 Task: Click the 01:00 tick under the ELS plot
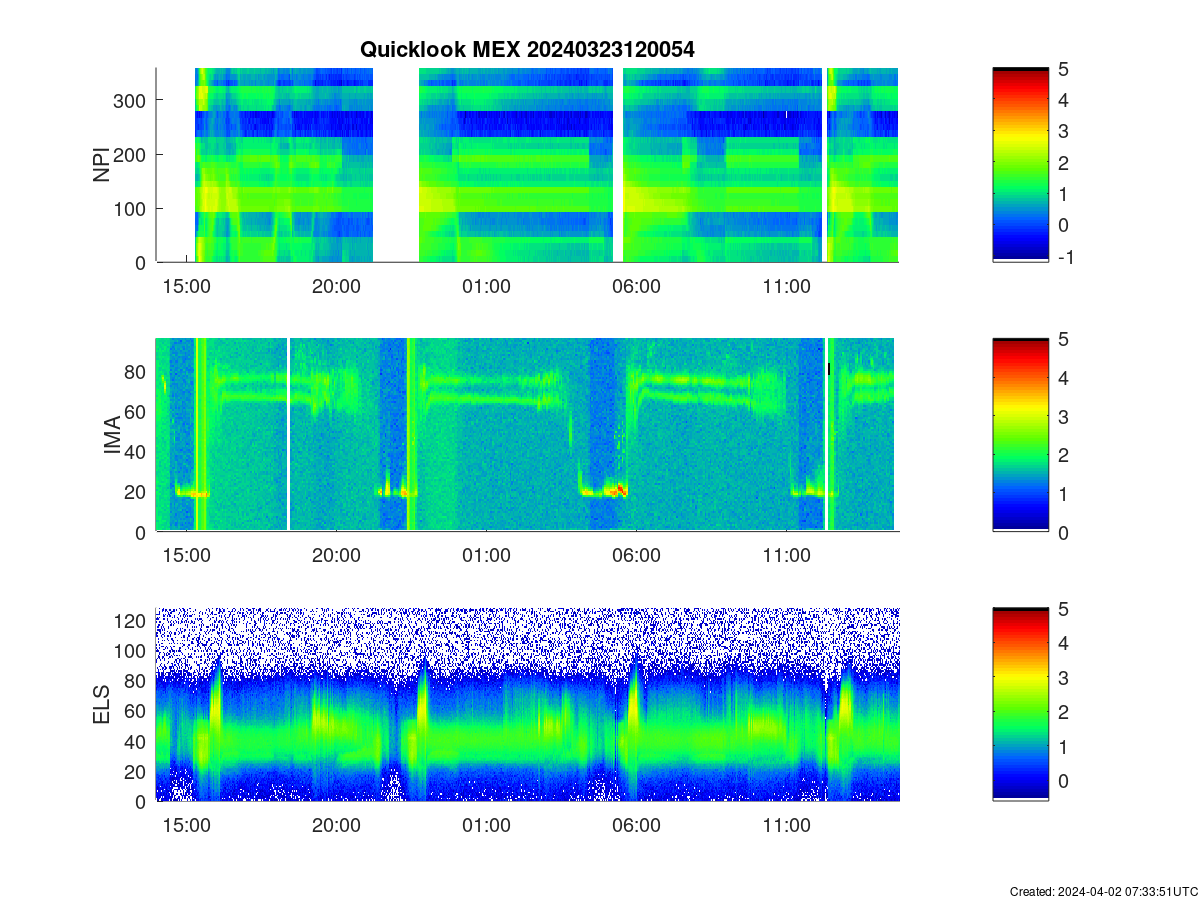pos(486,826)
